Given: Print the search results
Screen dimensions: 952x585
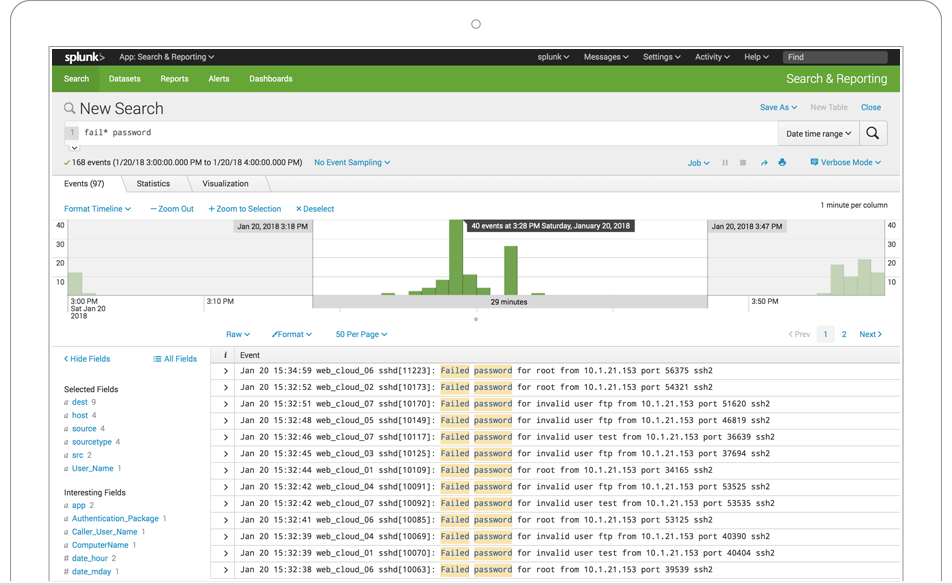Looking at the screenshot, I should click(x=782, y=163).
